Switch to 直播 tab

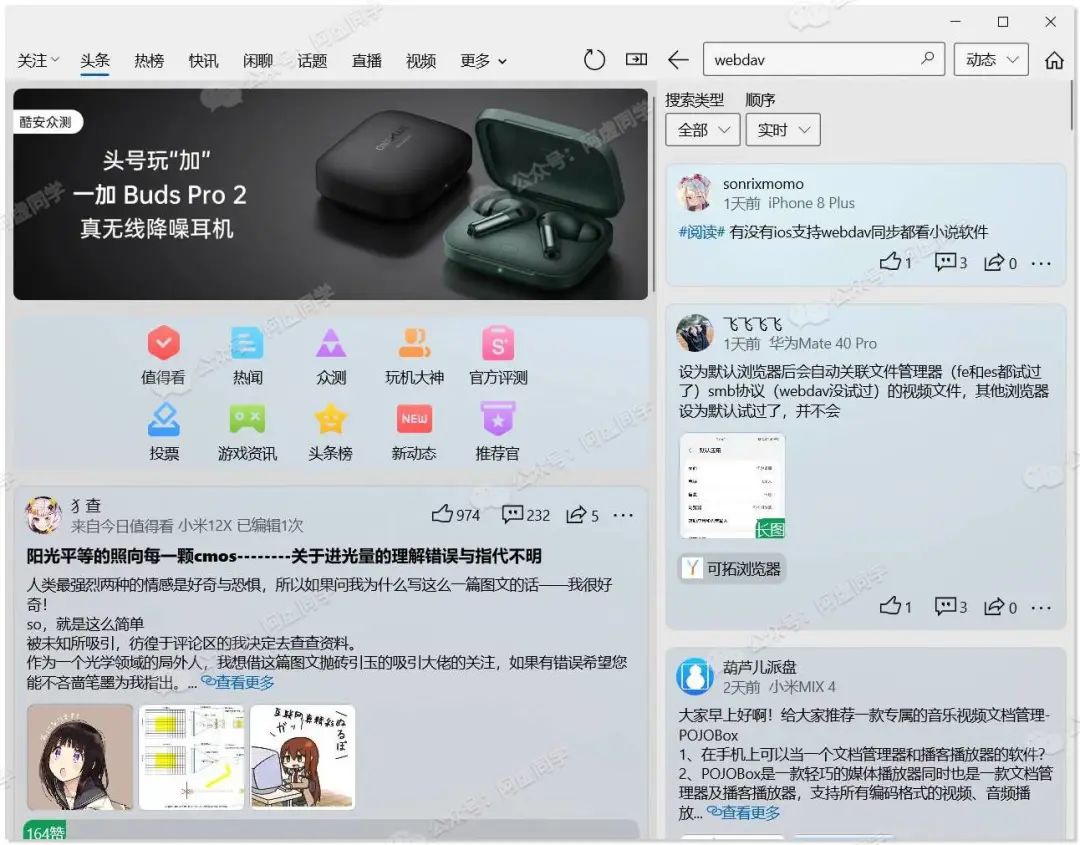click(366, 61)
